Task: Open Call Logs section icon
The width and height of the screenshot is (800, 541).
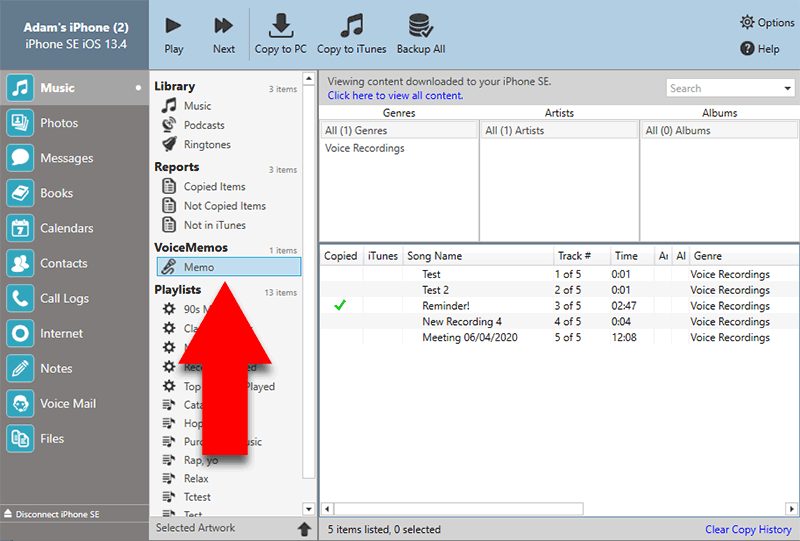Action: coord(20,298)
